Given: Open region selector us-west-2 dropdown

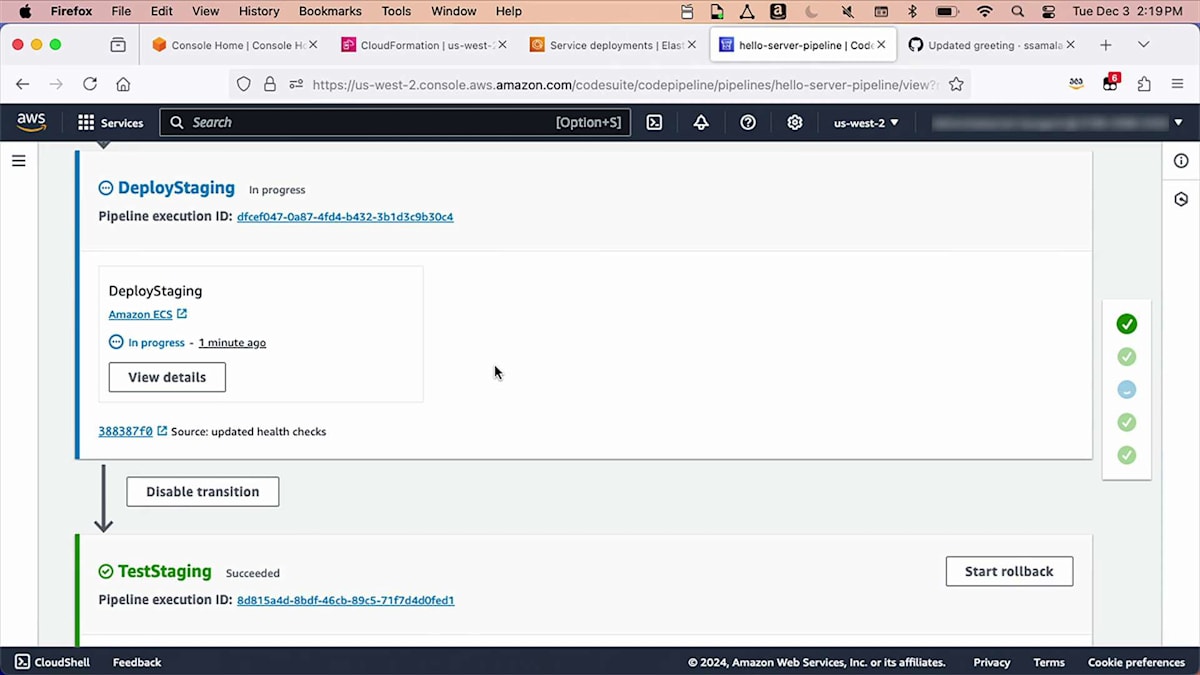Looking at the screenshot, I should (866, 122).
